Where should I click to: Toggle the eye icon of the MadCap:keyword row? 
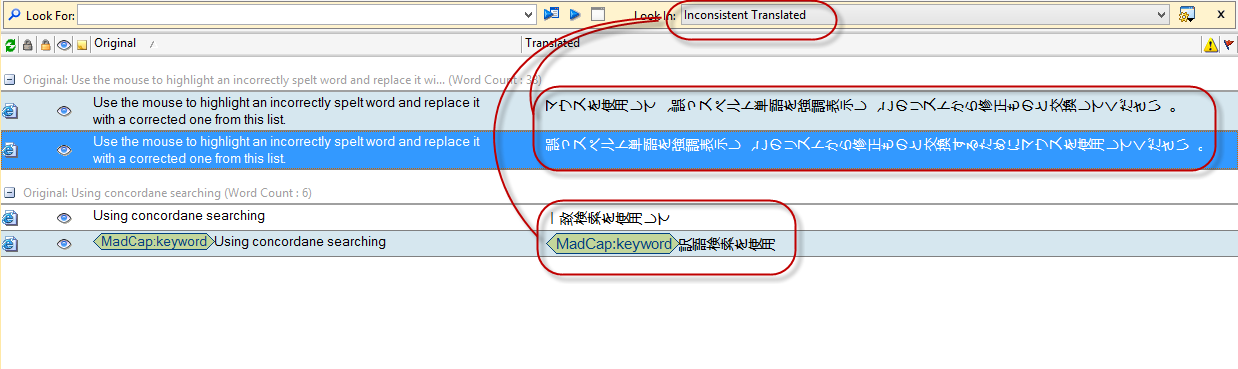(64, 243)
